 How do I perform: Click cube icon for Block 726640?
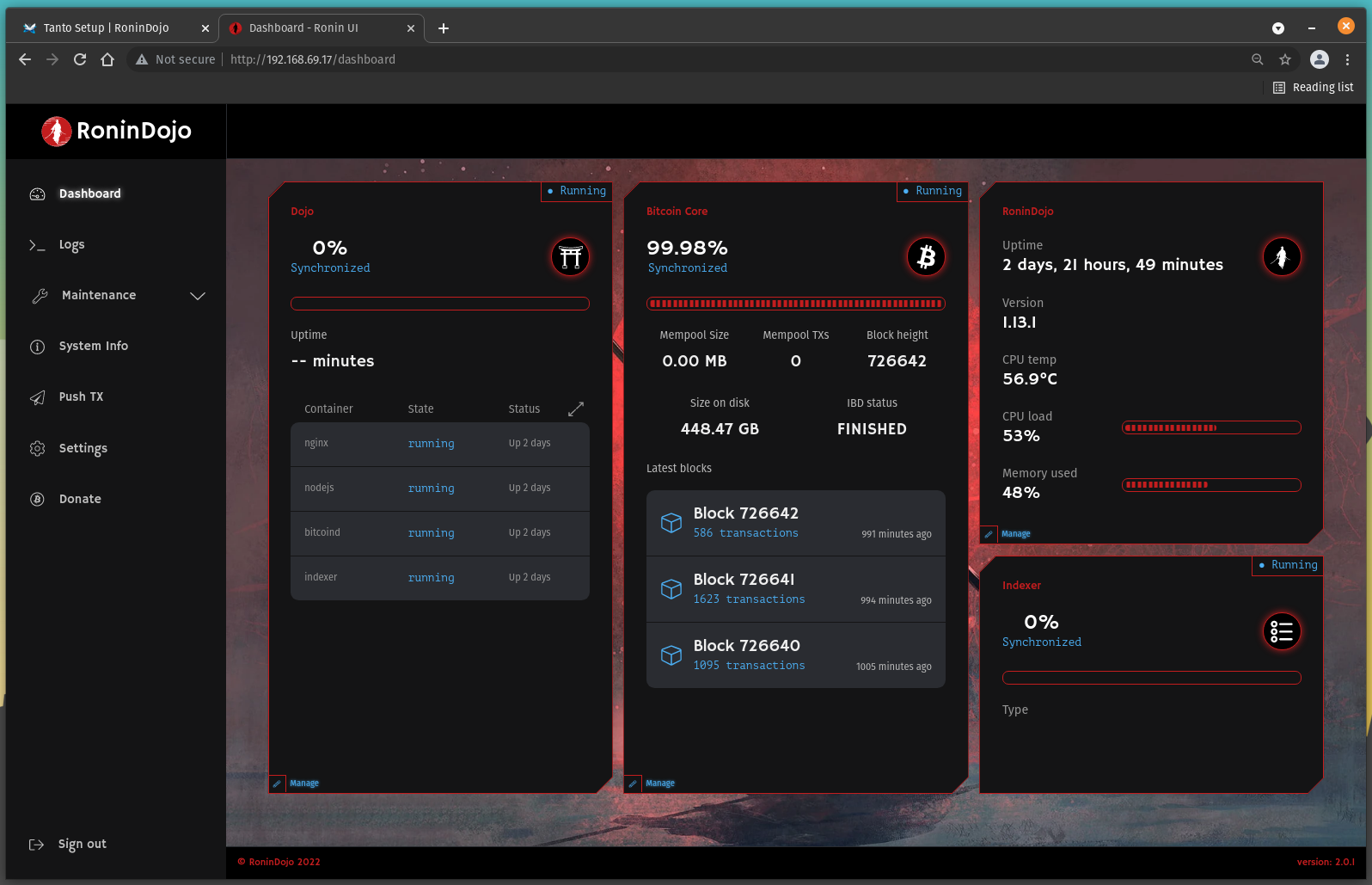pyautogui.click(x=671, y=655)
